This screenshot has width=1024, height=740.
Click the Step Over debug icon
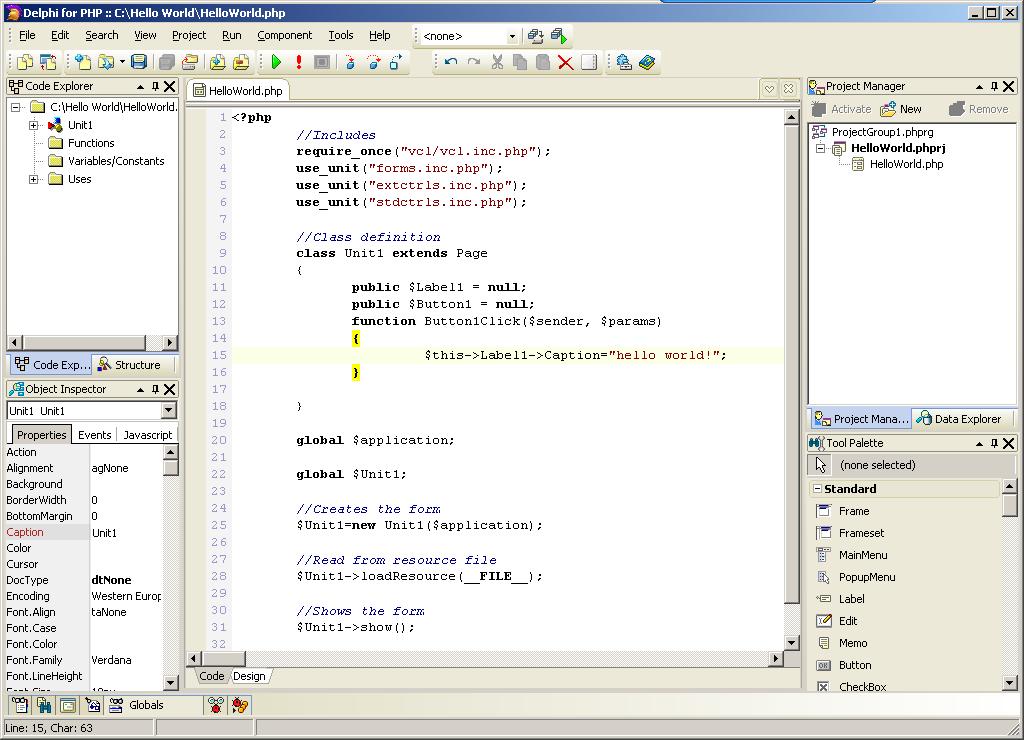pyautogui.click(x=374, y=62)
